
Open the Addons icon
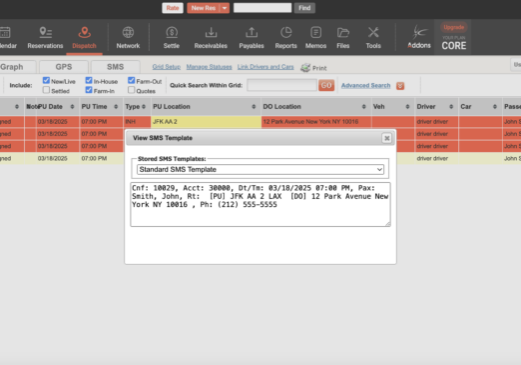(419, 32)
